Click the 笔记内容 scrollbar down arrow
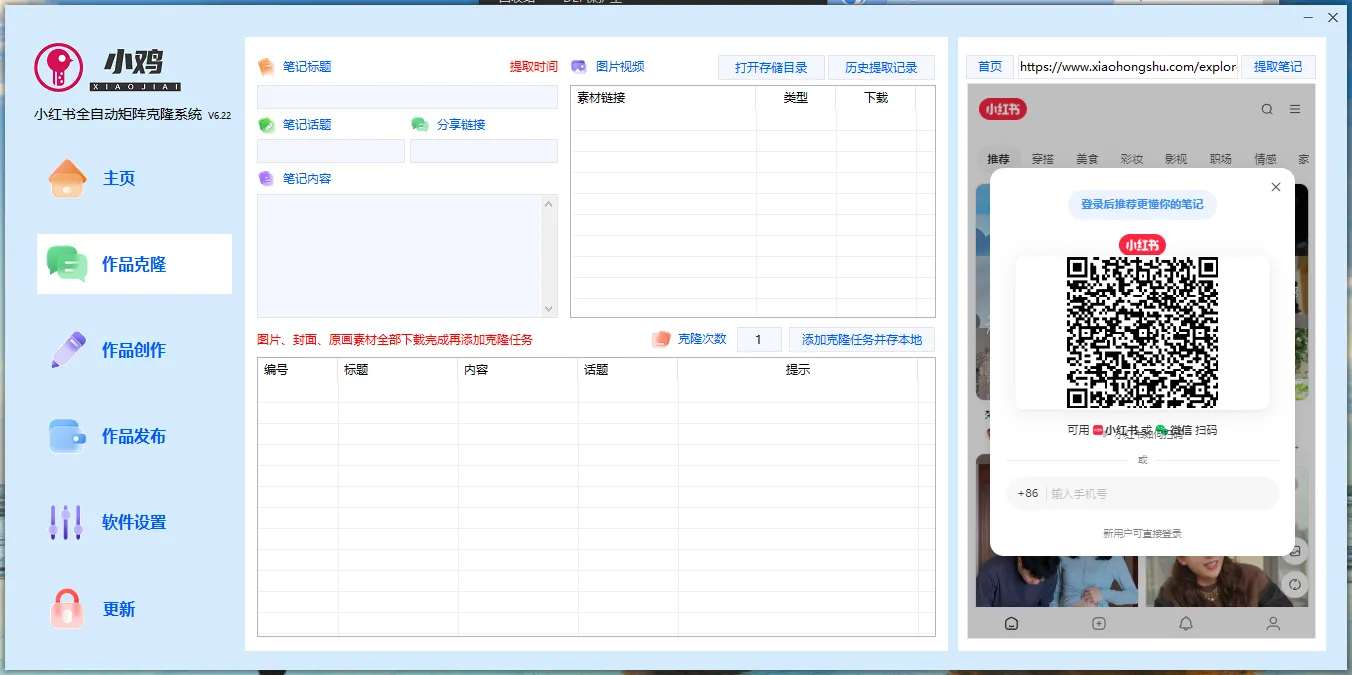 click(548, 309)
